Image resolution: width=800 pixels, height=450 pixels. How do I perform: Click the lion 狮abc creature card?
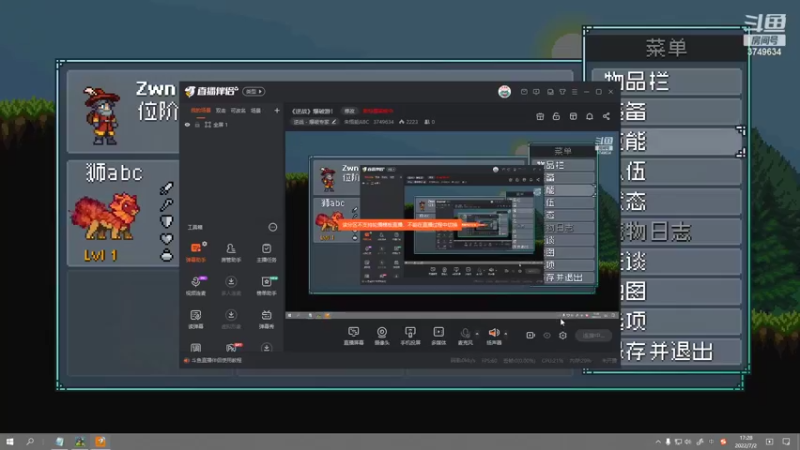(x=123, y=213)
